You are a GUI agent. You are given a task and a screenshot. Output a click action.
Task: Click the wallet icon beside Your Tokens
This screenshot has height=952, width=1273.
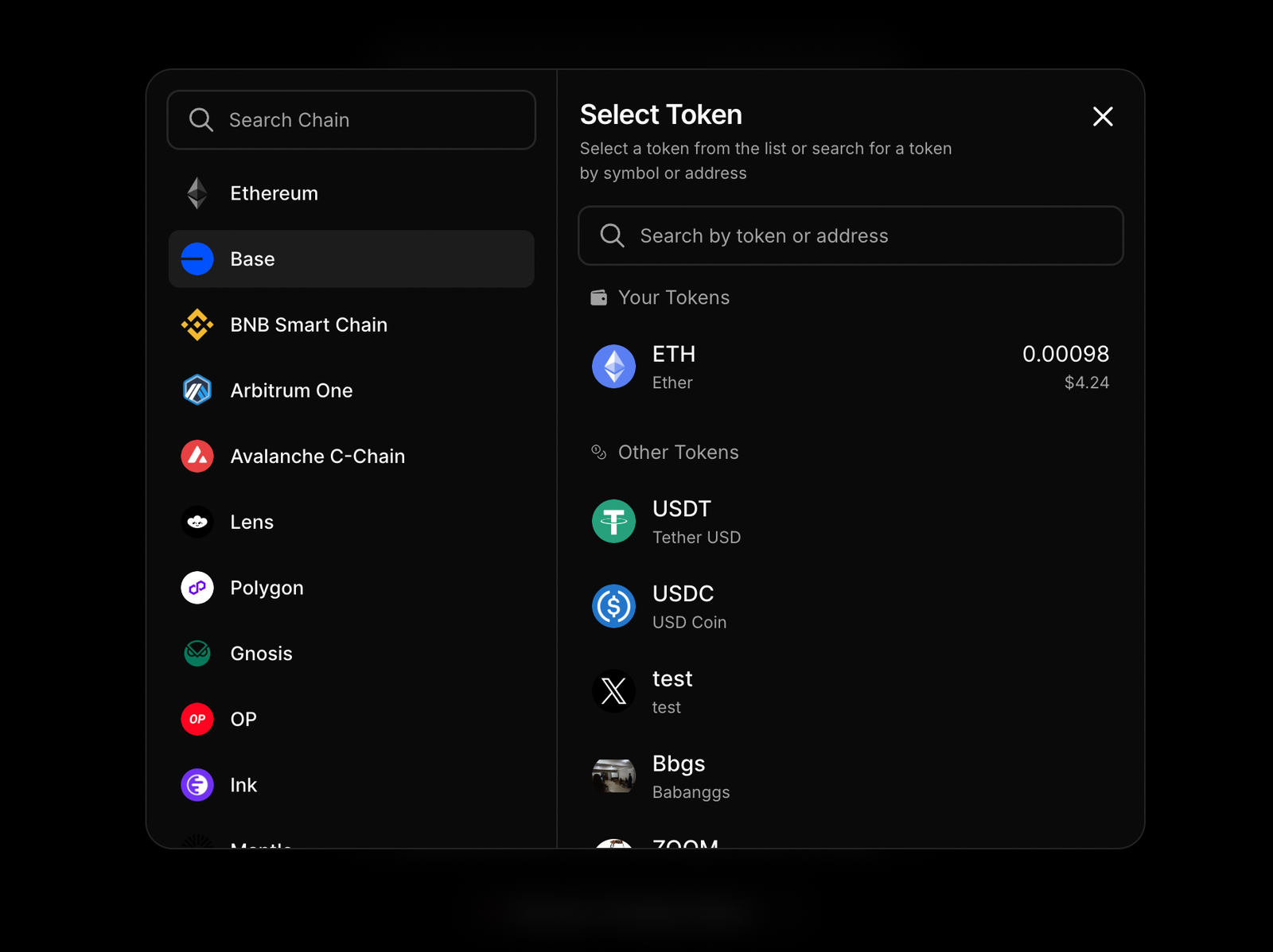598,297
